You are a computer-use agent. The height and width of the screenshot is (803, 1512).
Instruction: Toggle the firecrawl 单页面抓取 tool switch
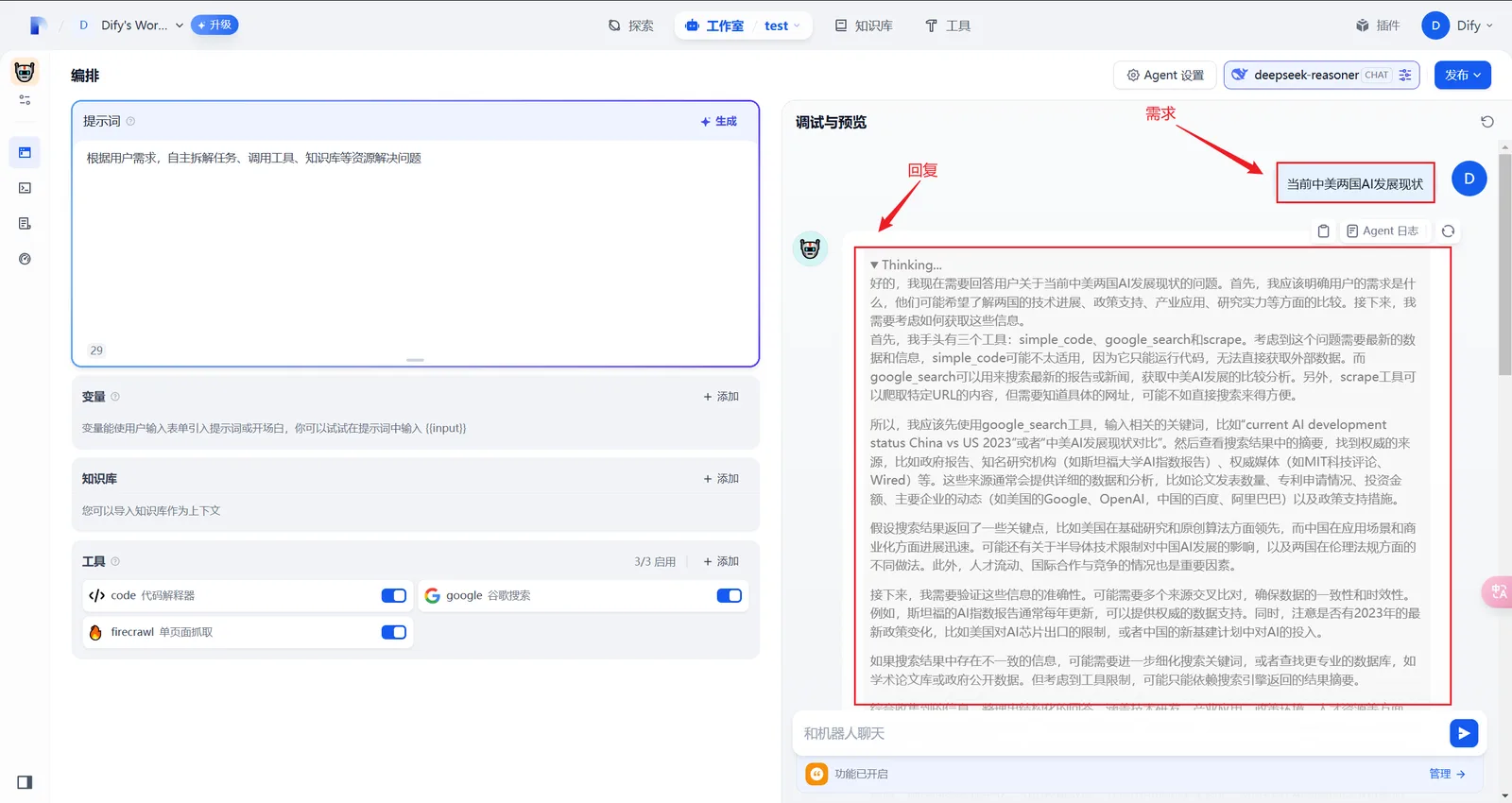click(394, 632)
